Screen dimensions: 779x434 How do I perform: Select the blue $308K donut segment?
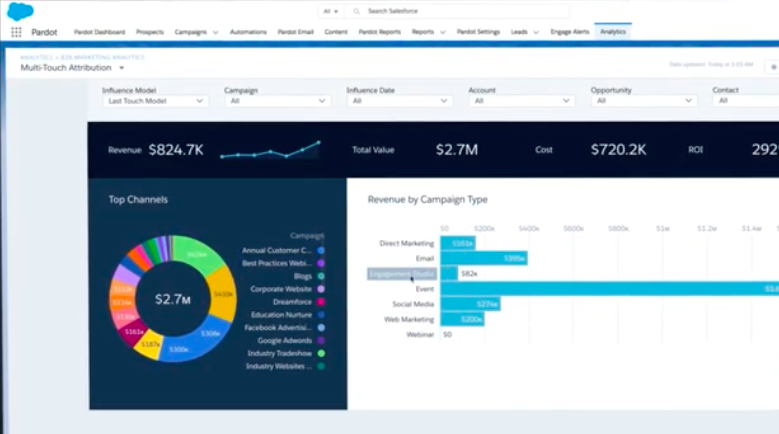[210, 334]
